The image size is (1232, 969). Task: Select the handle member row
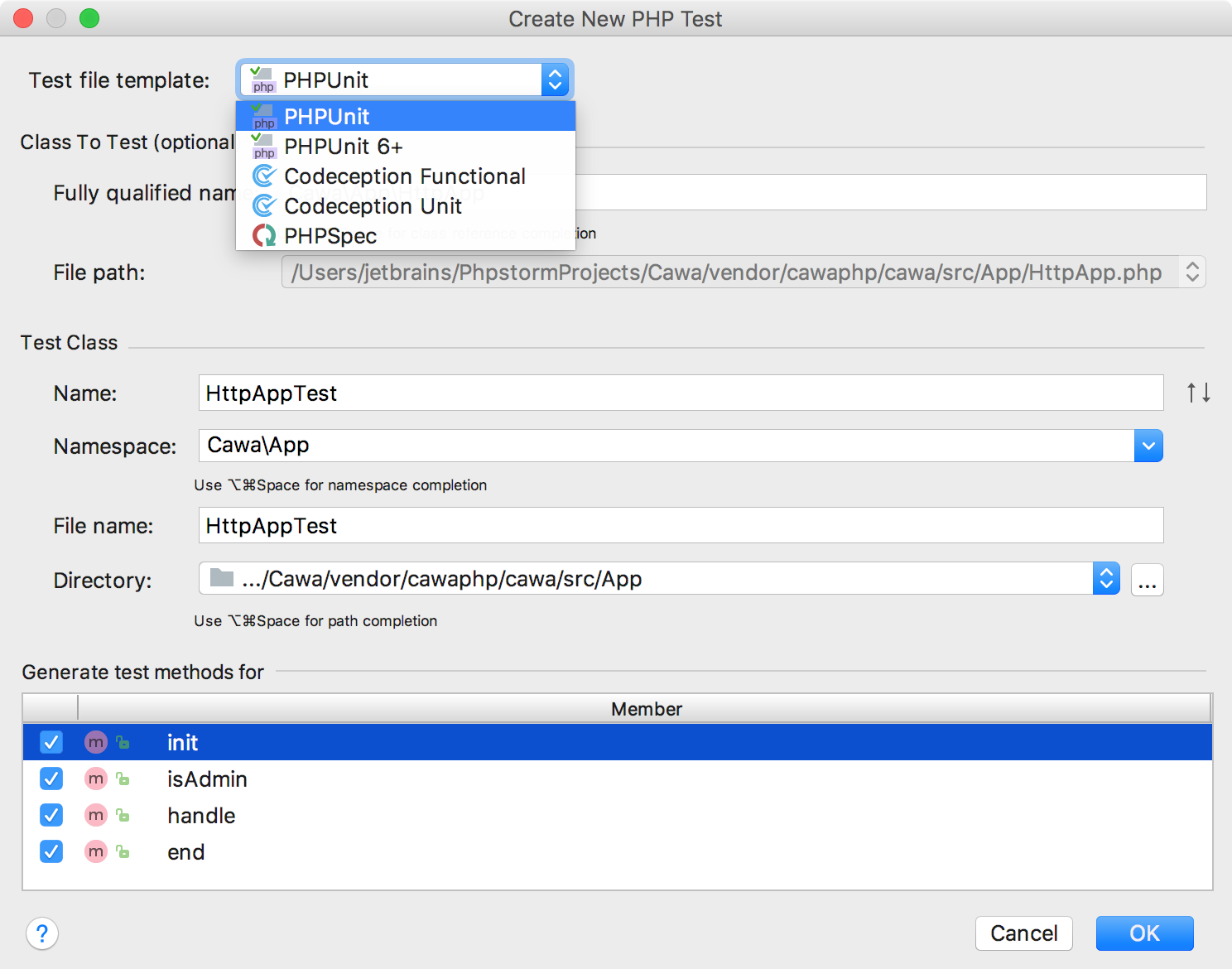(x=618, y=815)
